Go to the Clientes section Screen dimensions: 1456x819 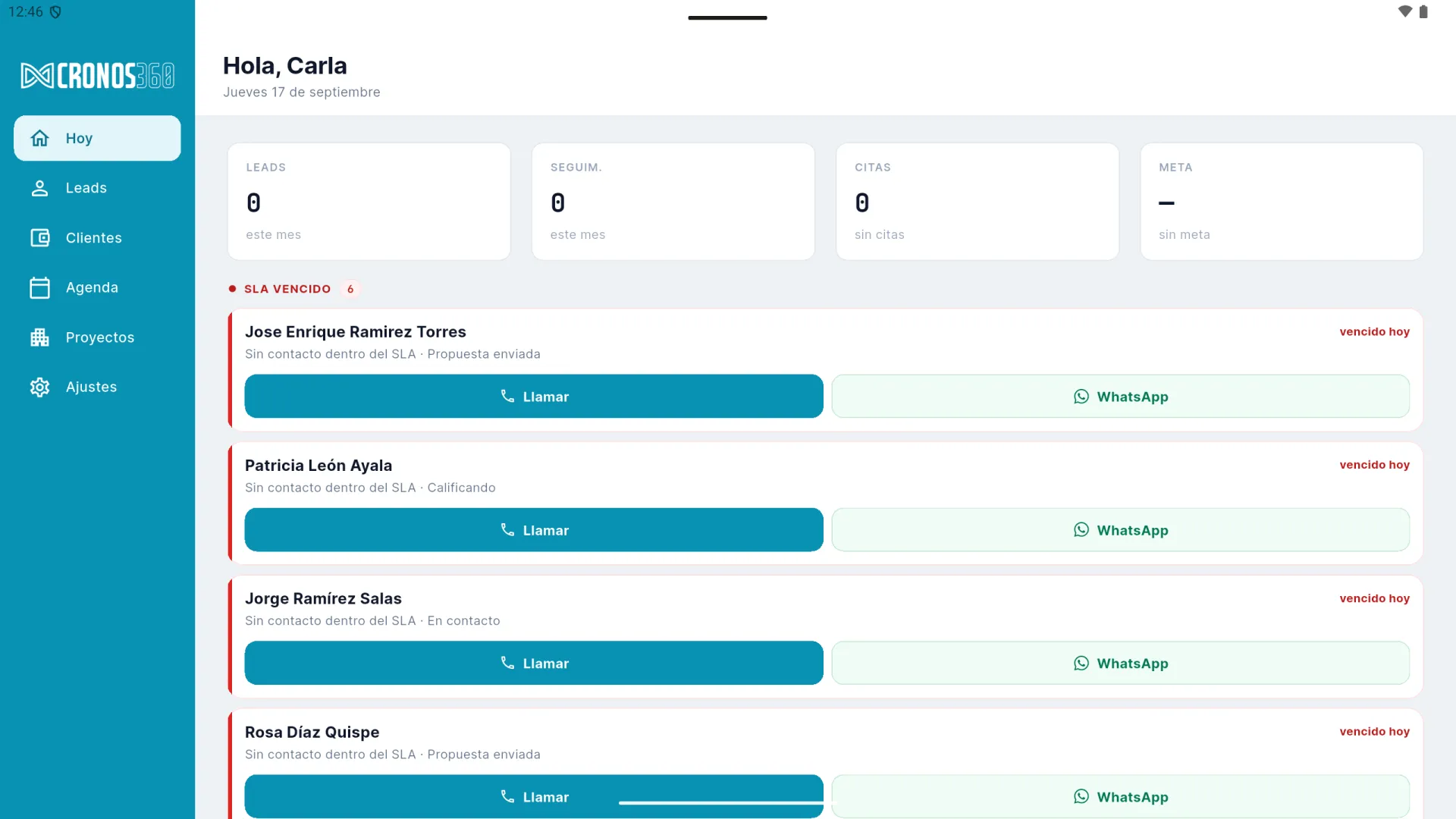[x=97, y=238]
